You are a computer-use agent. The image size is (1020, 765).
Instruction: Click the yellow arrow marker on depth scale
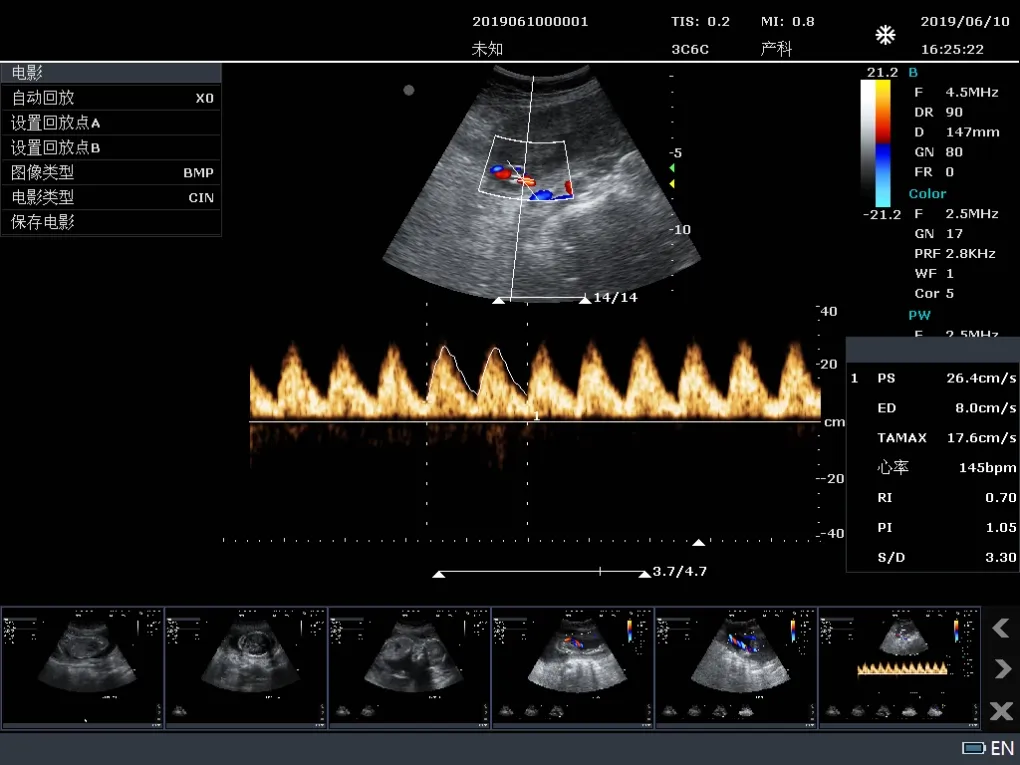(x=673, y=184)
